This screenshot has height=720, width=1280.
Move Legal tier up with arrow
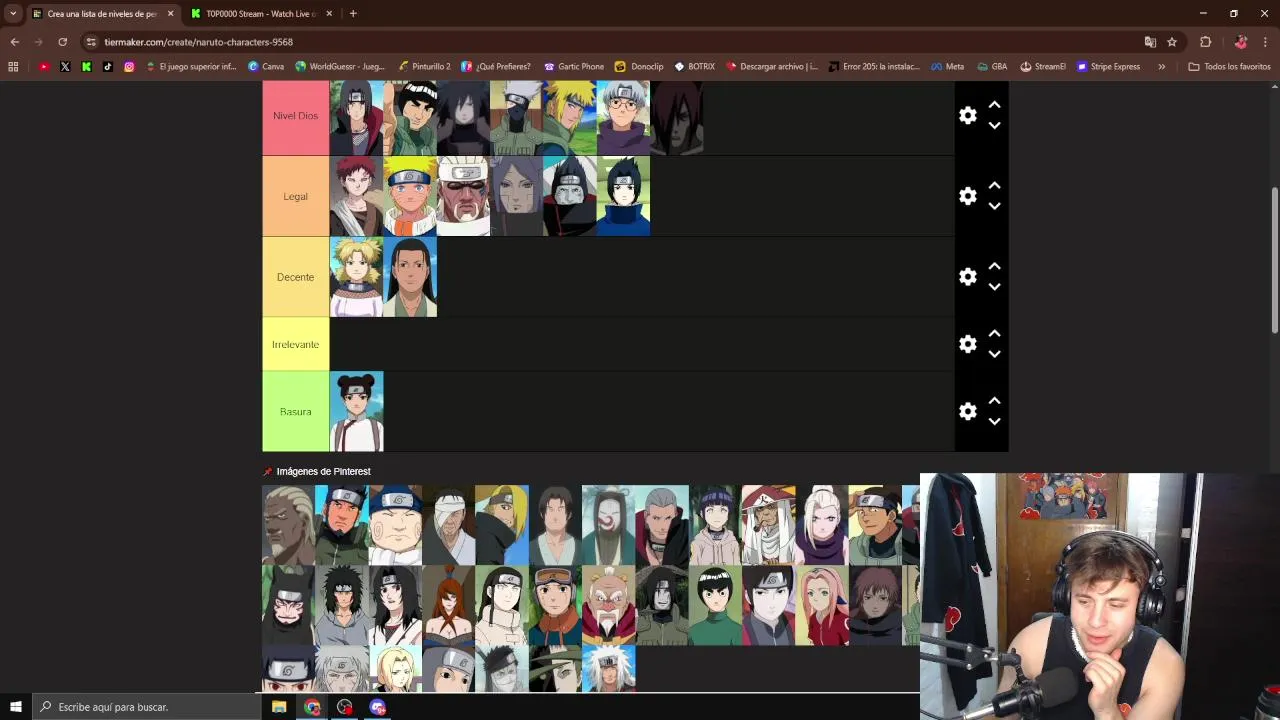coord(994,186)
